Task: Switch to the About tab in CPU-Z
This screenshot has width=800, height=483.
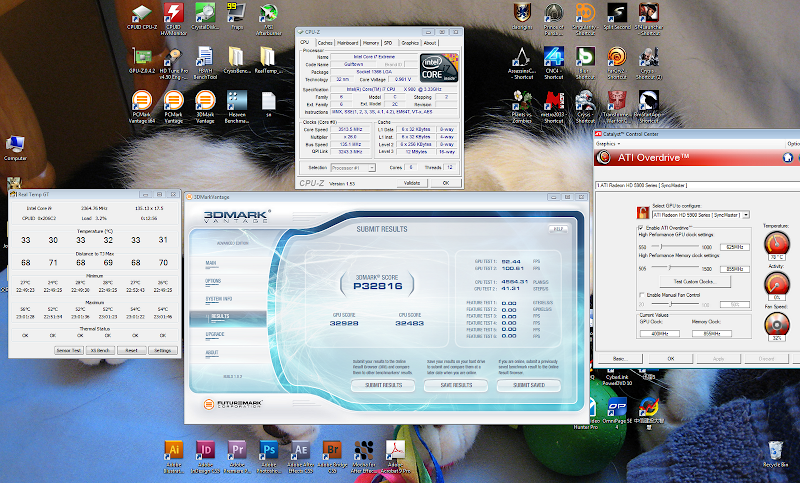Action: coord(430,43)
